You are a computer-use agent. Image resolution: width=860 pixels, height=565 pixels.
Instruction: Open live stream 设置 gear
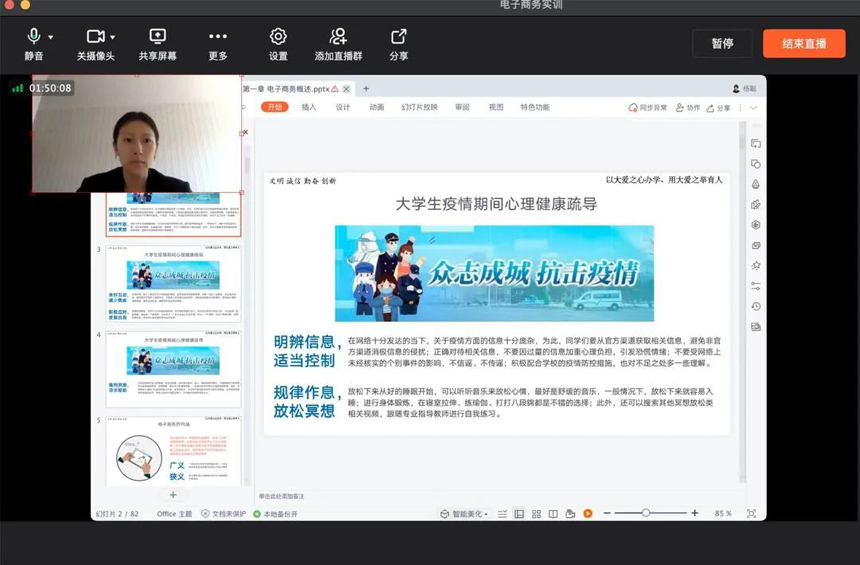[x=278, y=44]
